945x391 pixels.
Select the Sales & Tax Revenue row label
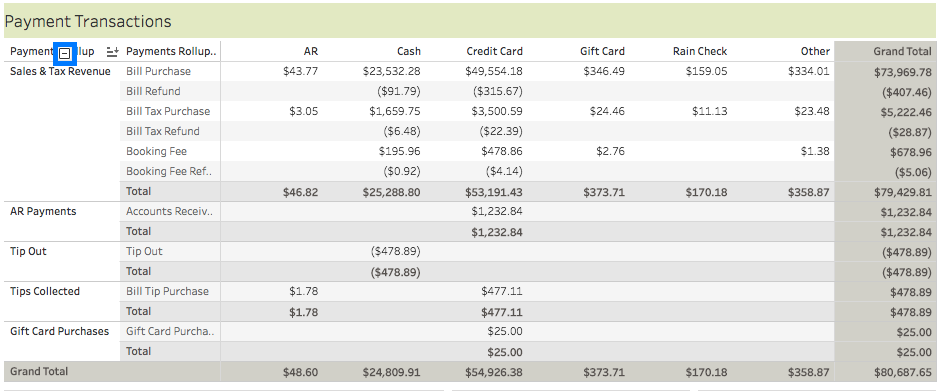pyautogui.click(x=60, y=71)
